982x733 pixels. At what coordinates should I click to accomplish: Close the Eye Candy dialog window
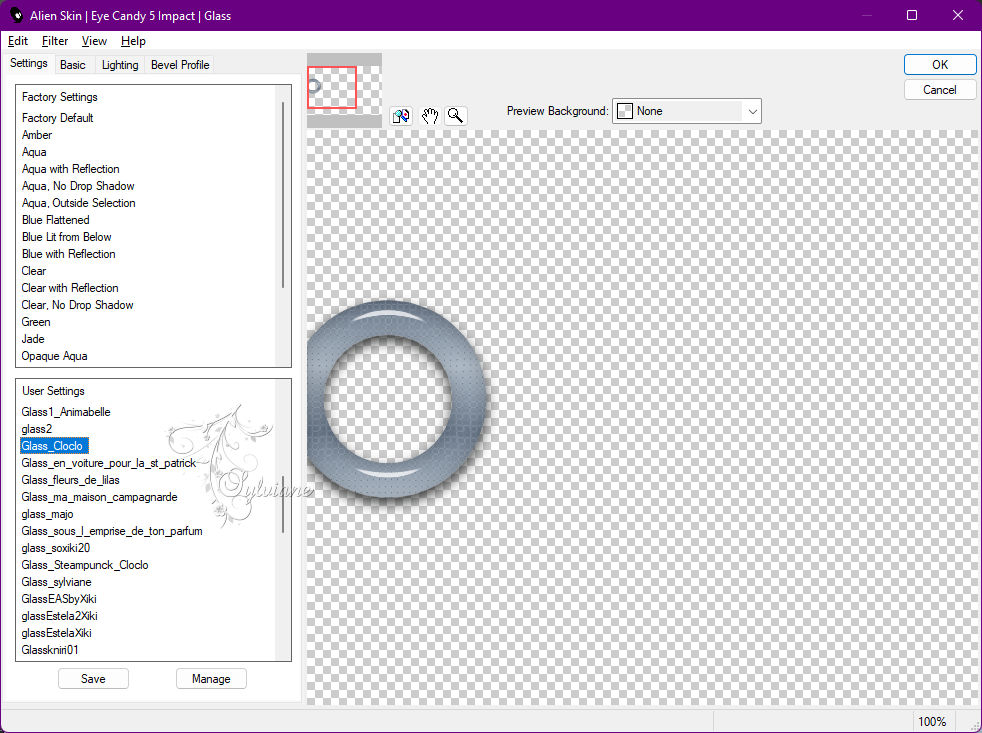tap(958, 15)
